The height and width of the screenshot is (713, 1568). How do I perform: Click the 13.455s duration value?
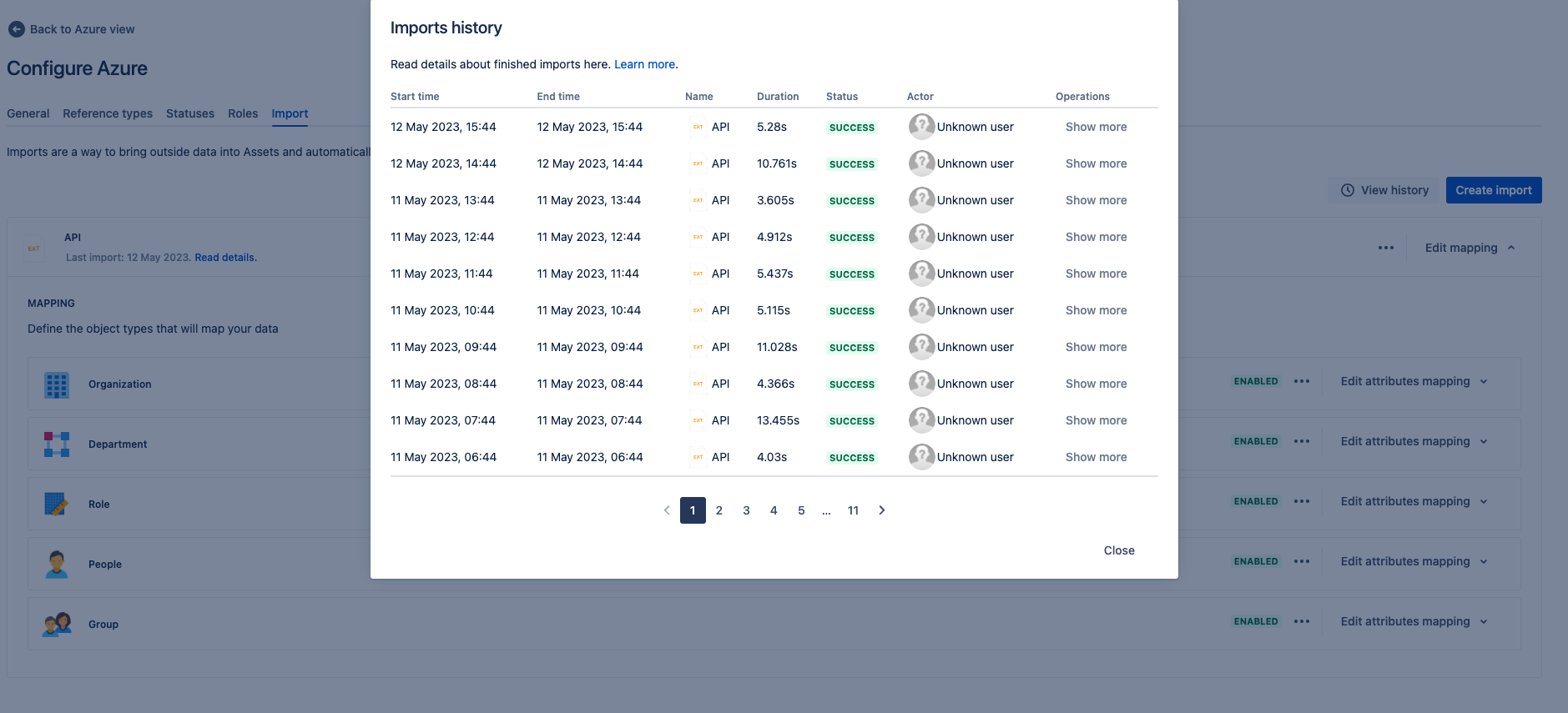[778, 420]
